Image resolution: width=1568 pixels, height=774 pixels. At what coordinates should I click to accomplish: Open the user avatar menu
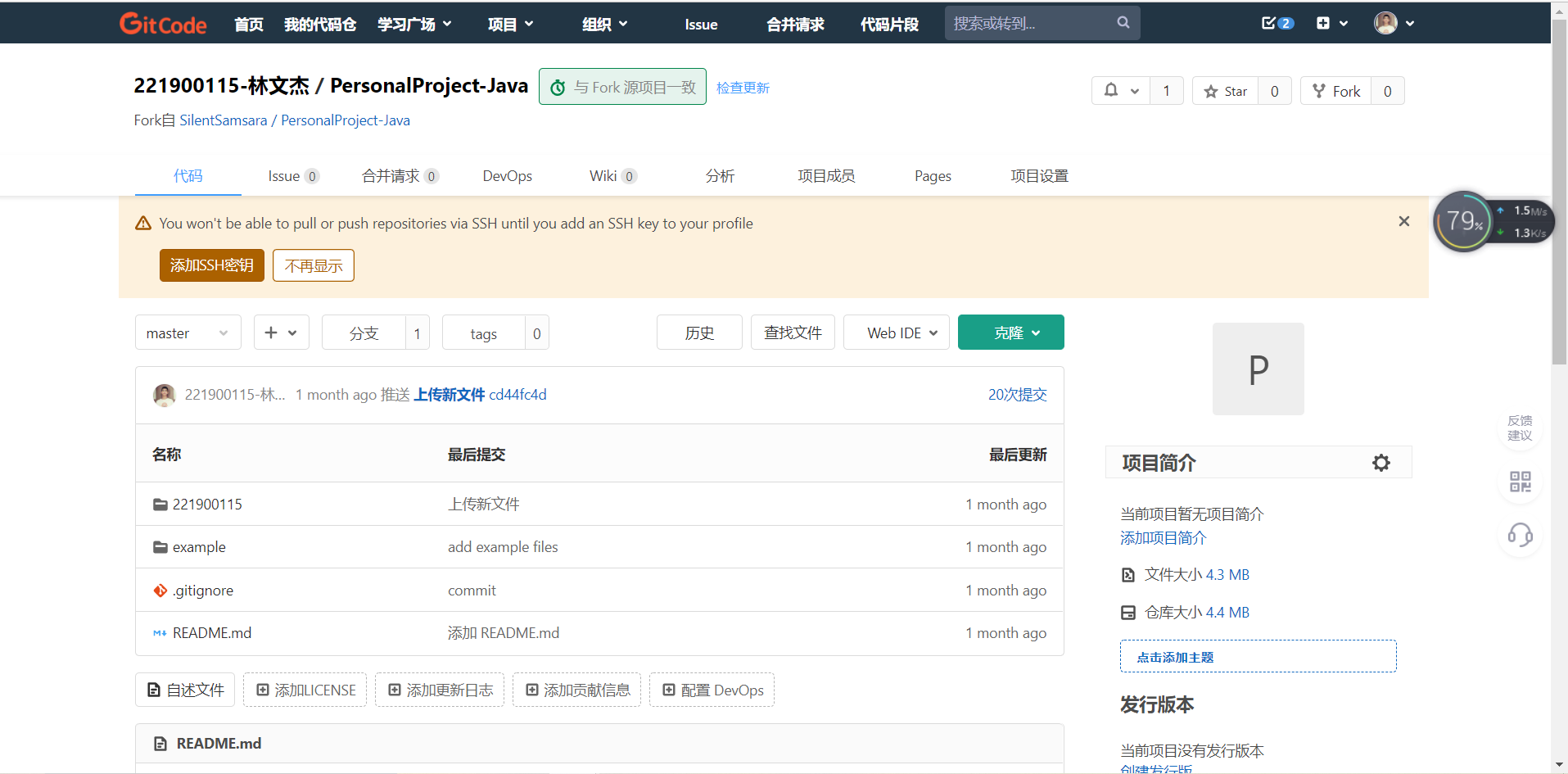[x=1394, y=23]
